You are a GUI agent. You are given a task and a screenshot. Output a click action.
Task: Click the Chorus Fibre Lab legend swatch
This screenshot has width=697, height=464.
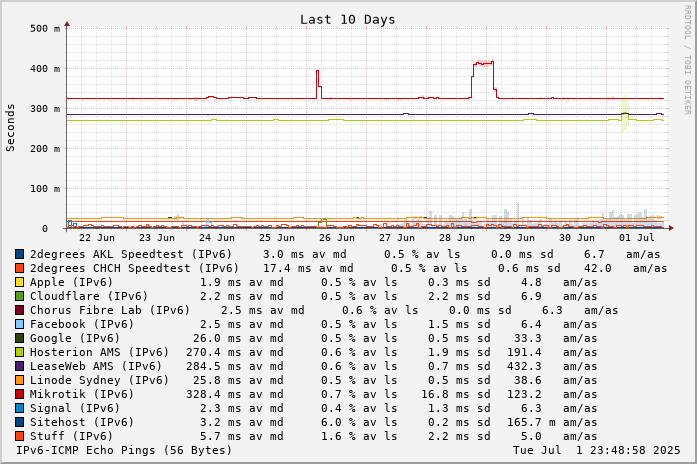click(x=19, y=310)
